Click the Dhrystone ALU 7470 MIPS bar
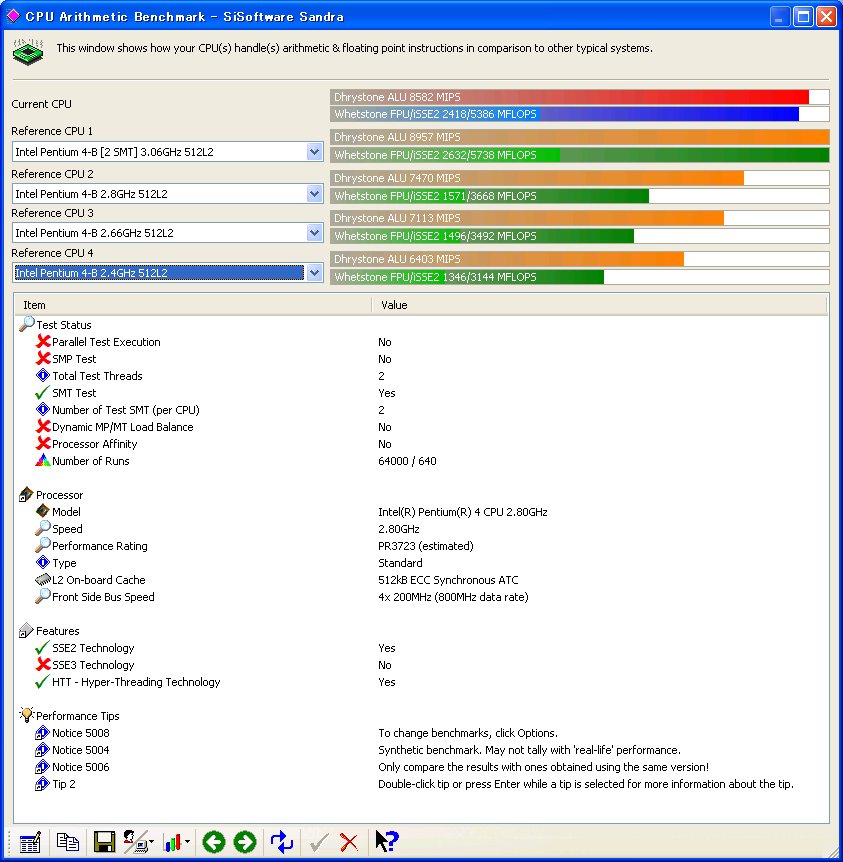This screenshot has height=862, width=843. point(580,178)
